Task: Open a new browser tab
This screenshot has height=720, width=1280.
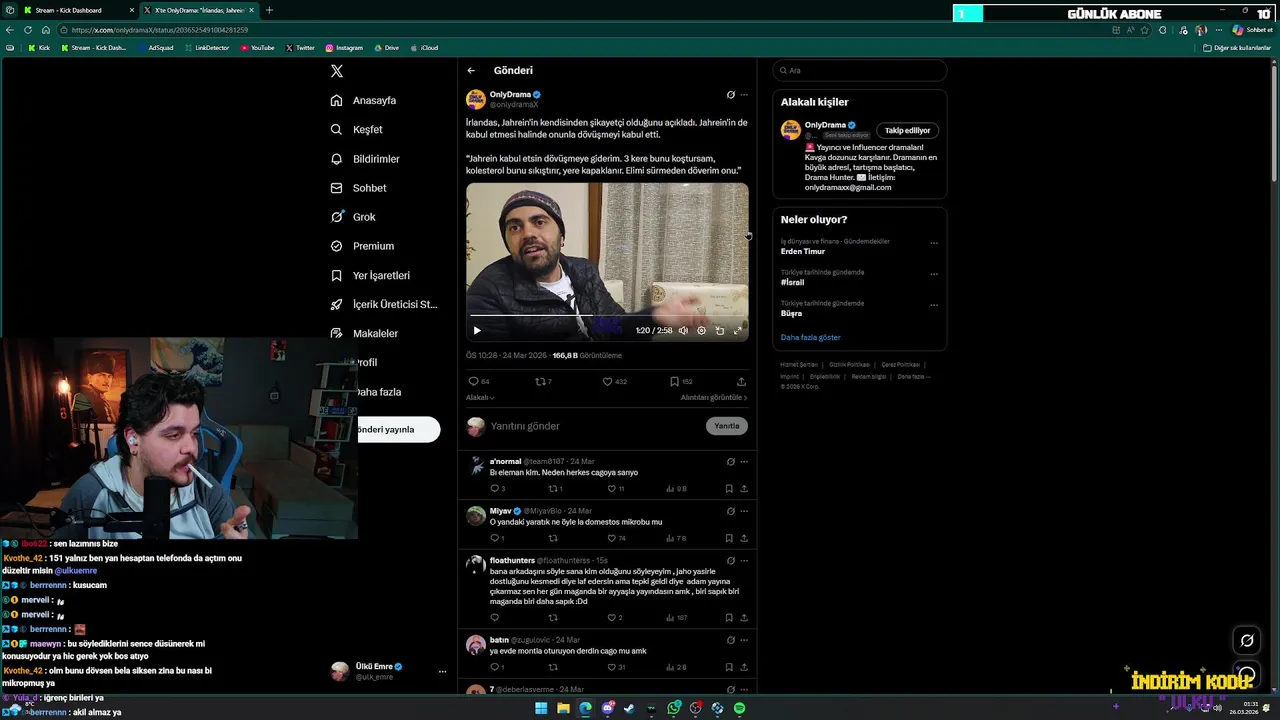Action: 269,10
